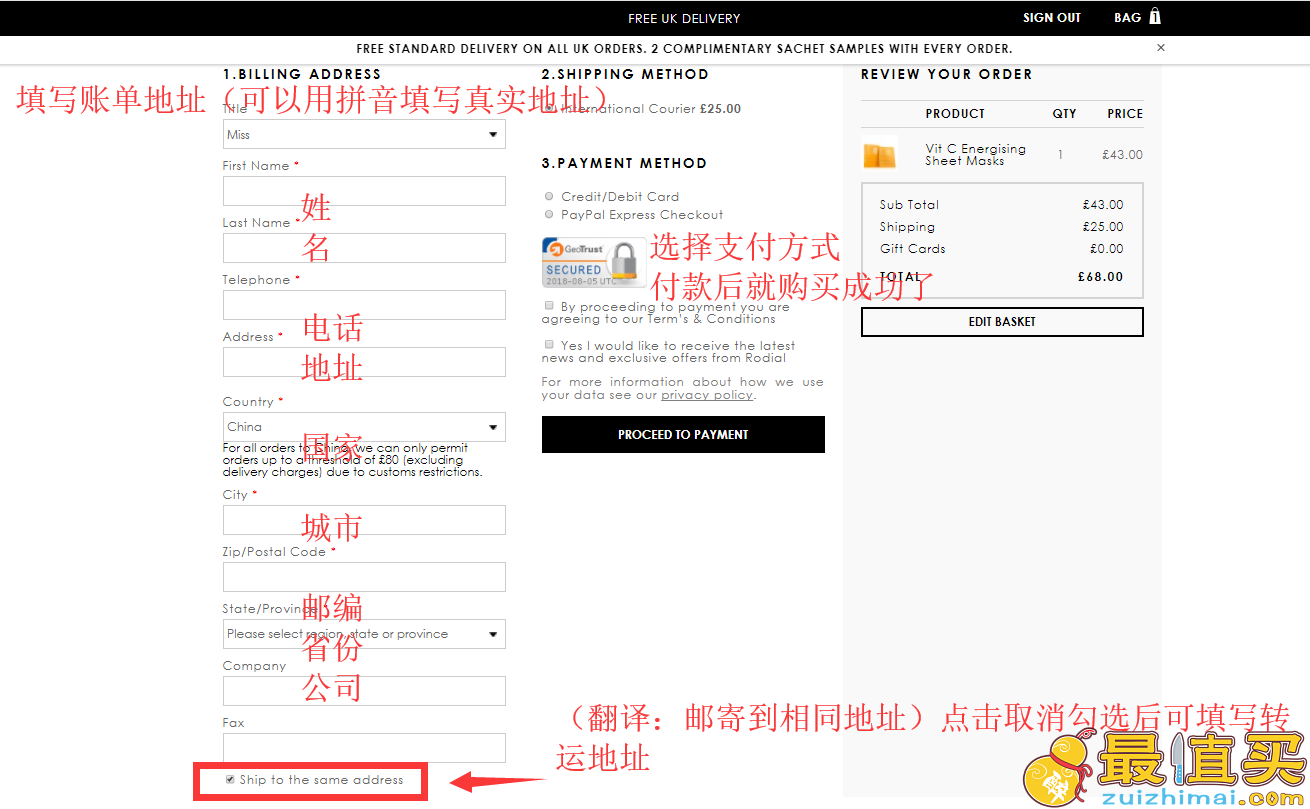Click the BAG label in the header
The width and height of the screenshot is (1310, 809).
1127,18
